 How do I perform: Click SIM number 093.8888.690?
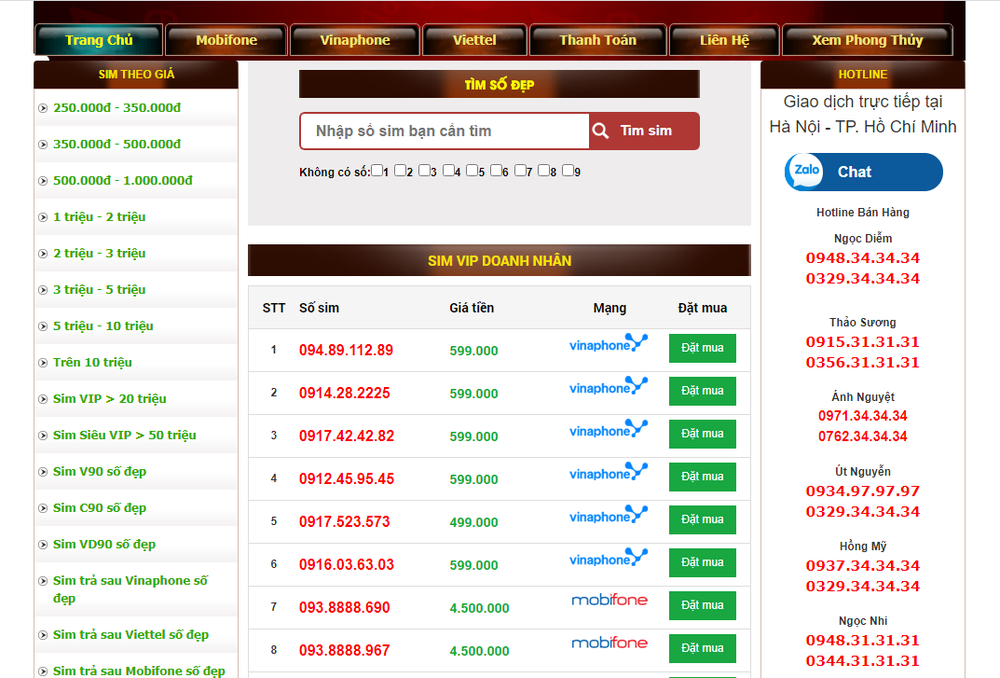click(344, 607)
